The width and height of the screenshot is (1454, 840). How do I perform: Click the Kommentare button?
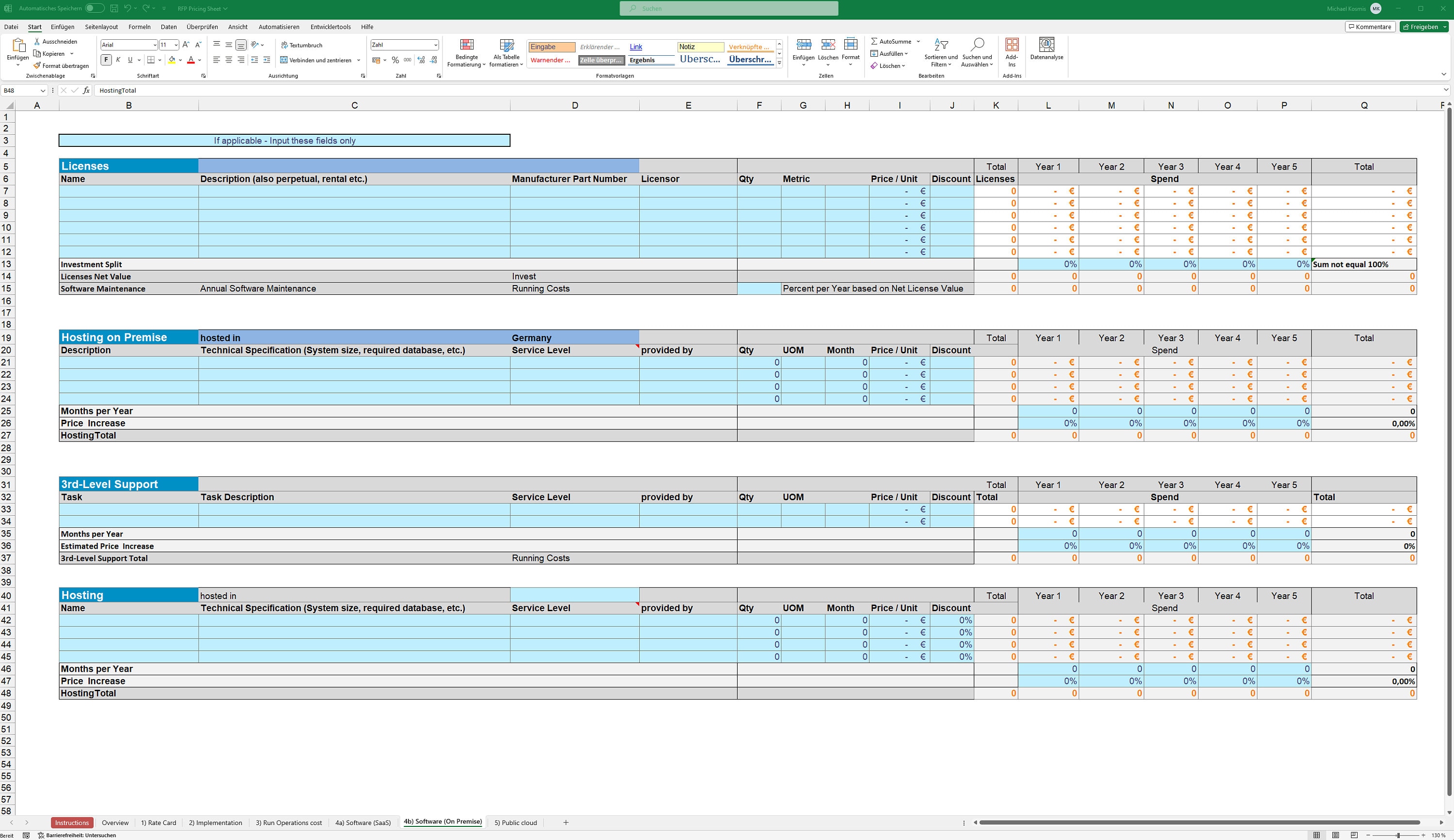coord(1370,27)
